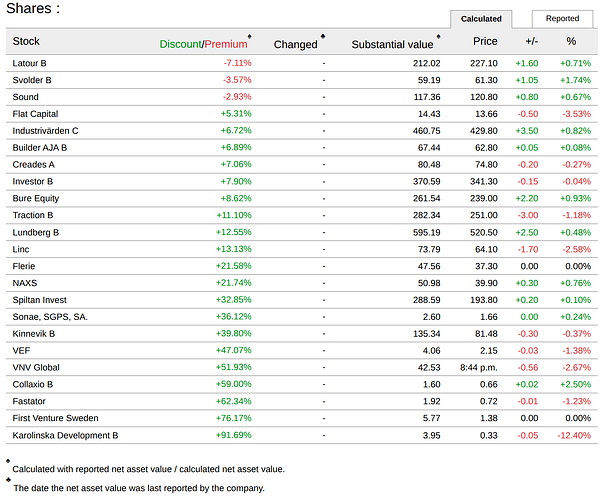Sort by Substantial value column header

click(392, 44)
